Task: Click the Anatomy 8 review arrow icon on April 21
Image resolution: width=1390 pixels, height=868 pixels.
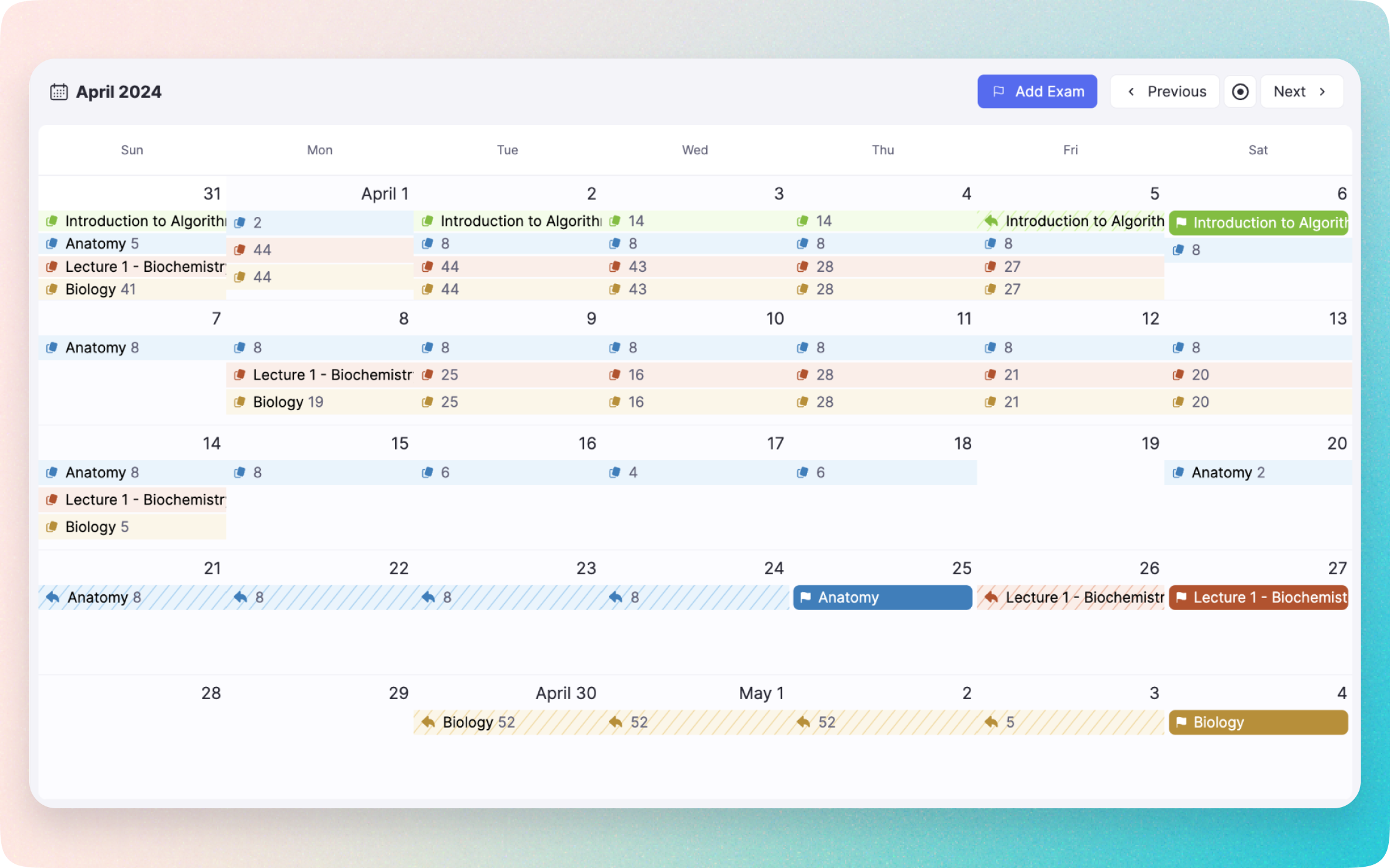Action: (53, 597)
